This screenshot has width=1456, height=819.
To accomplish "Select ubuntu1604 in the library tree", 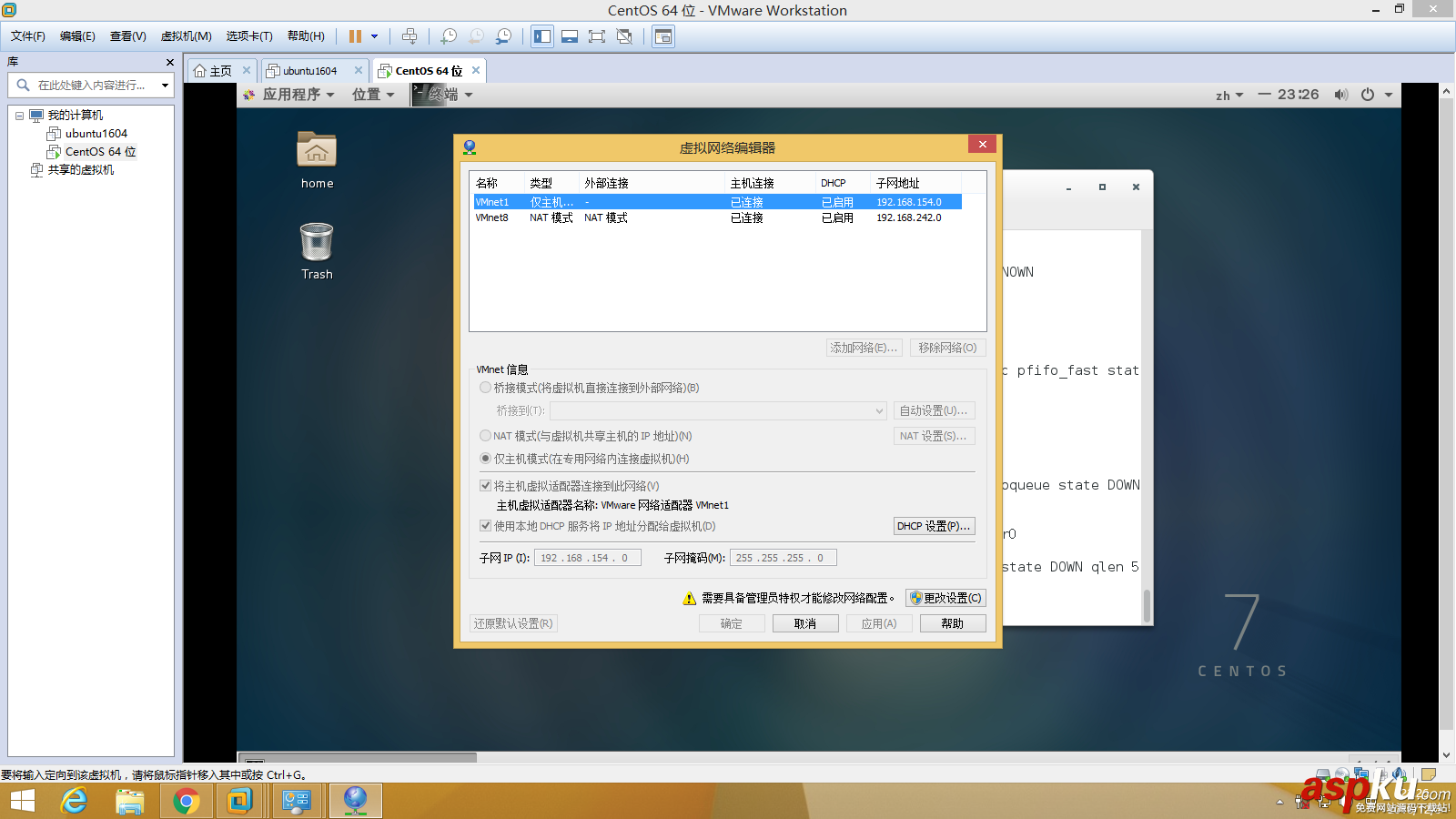I will pyautogui.click(x=96, y=134).
